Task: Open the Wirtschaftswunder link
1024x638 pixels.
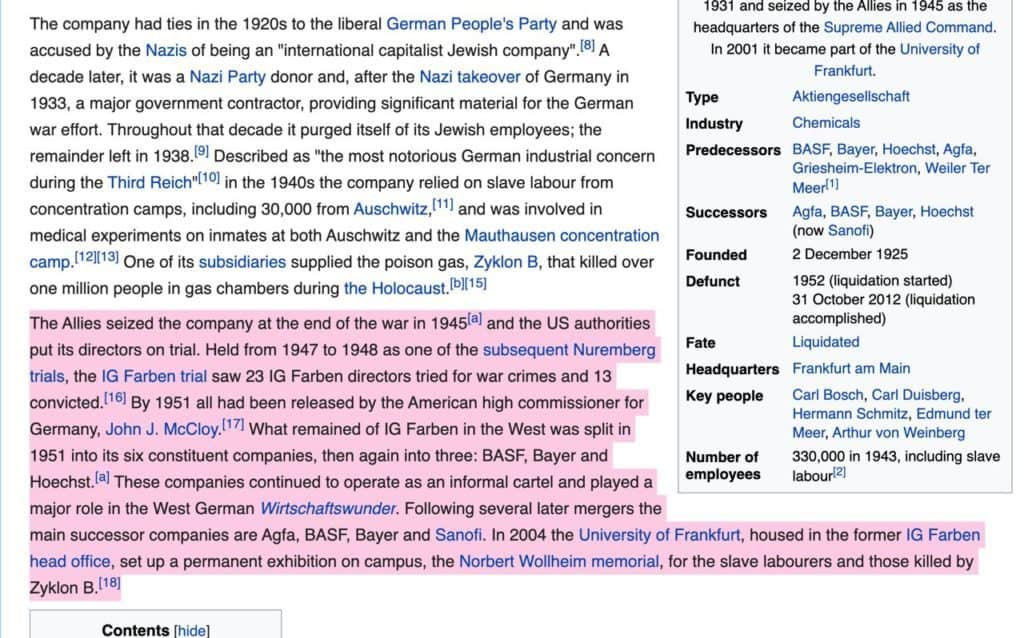Action: [328, 508]
